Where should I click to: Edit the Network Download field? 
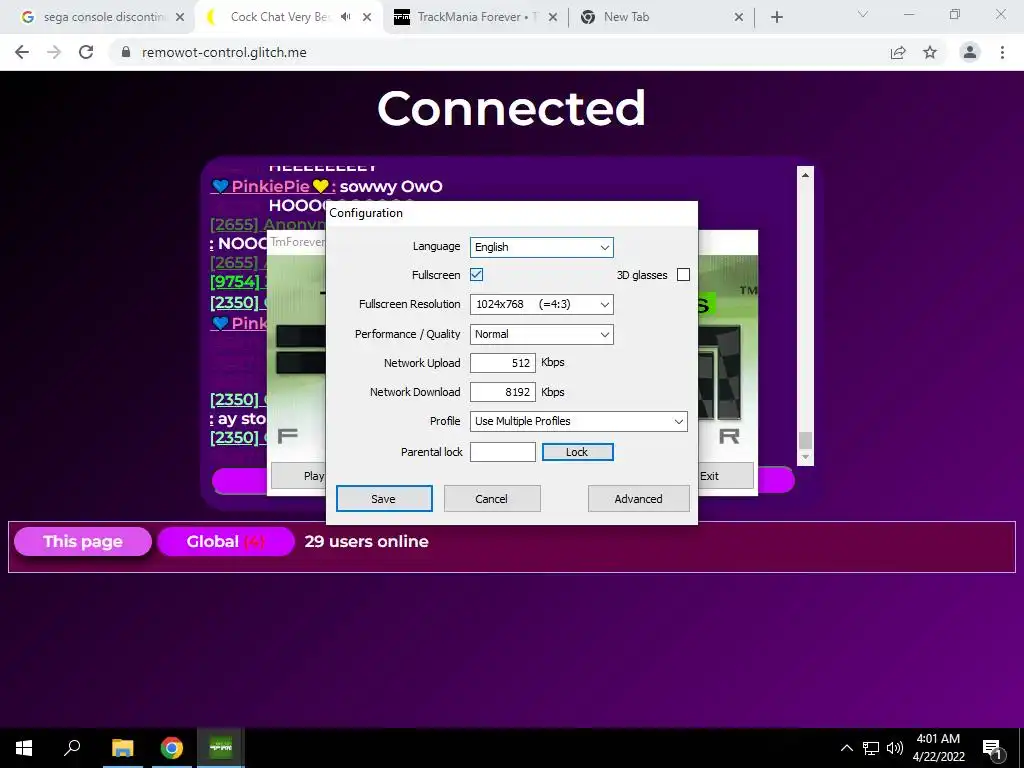point(503,392)
